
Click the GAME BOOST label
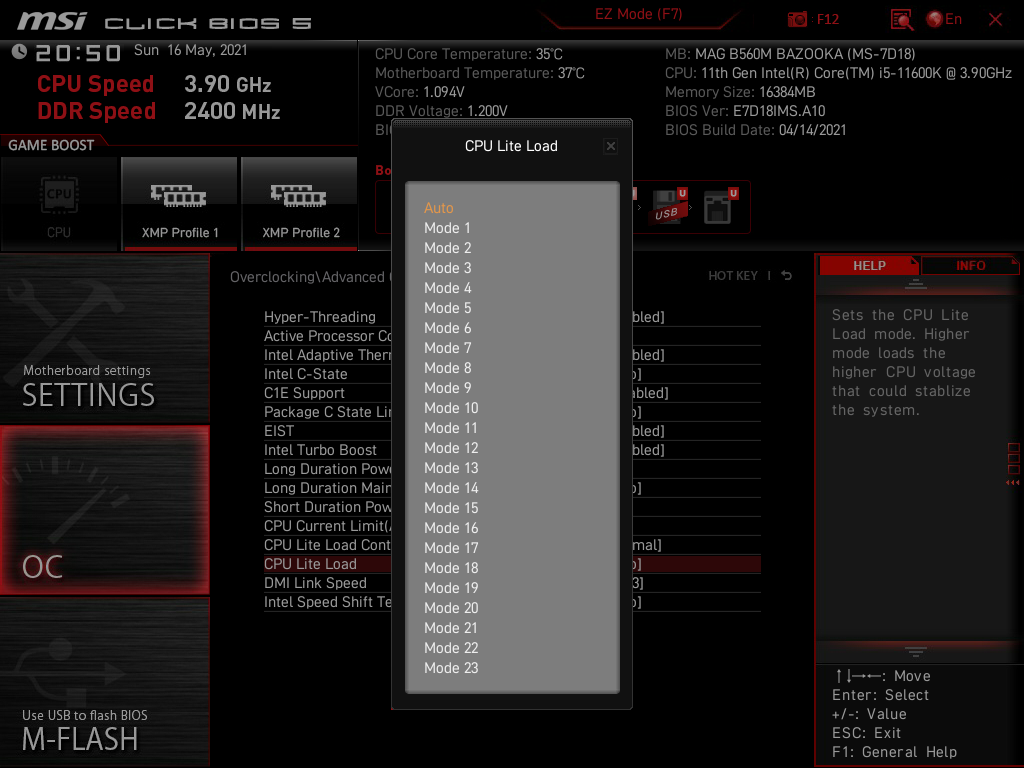[x=51, y=145]
